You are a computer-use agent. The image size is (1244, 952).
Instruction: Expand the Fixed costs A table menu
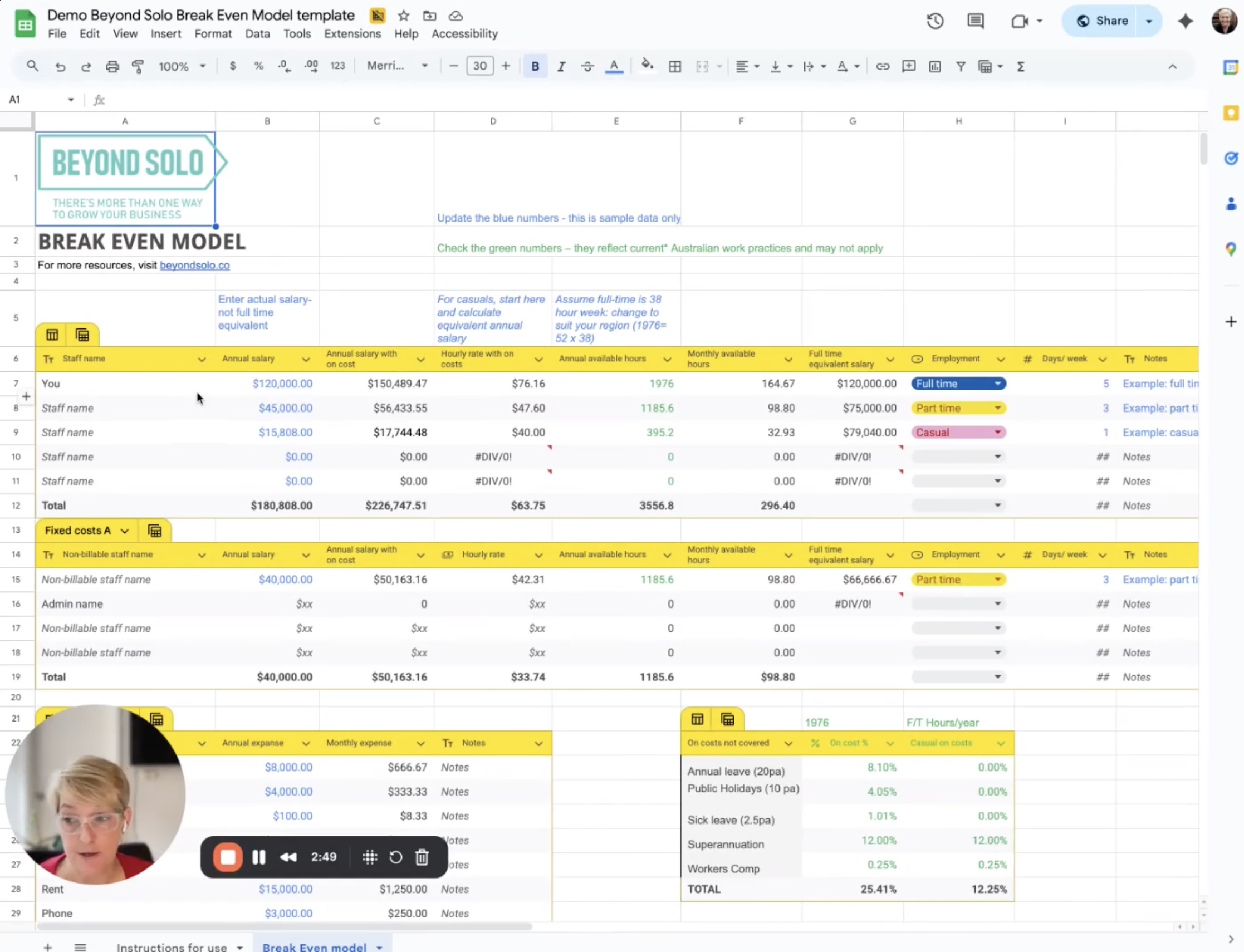(124, 531)
